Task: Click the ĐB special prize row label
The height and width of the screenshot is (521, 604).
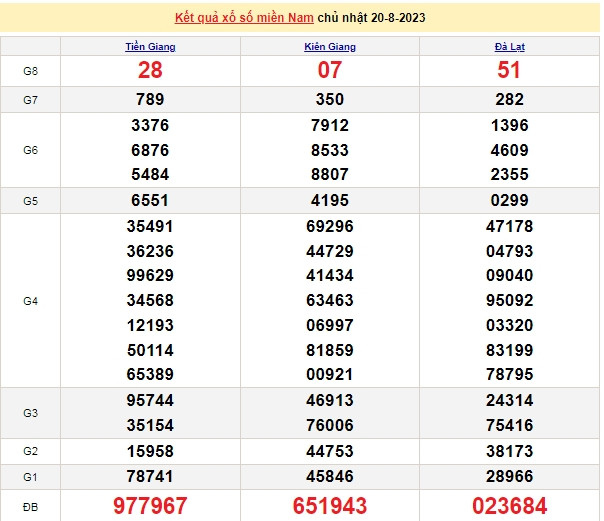Action: pyautogui.click(x=30, y=504)
